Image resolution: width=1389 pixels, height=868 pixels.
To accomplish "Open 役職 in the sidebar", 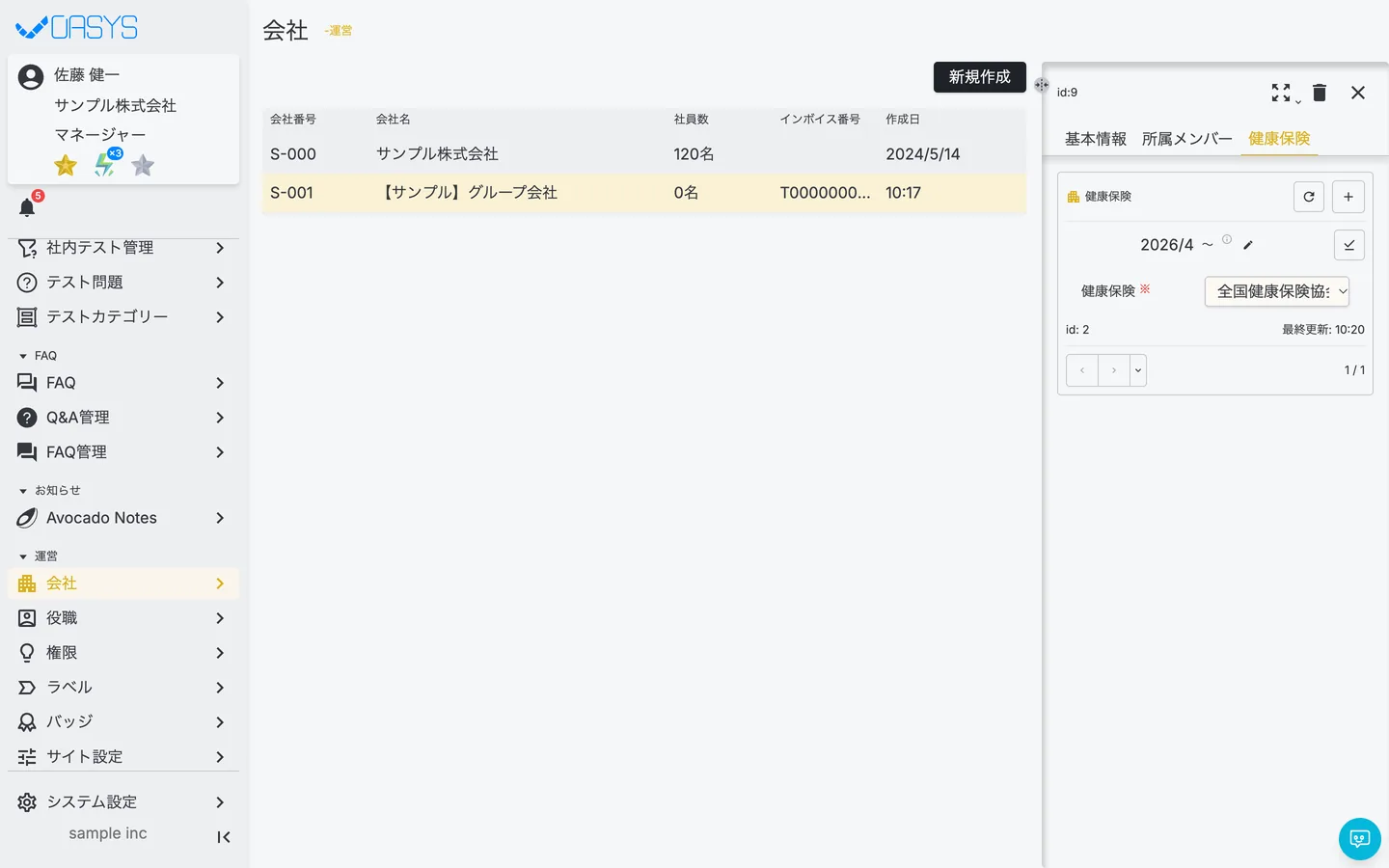I will coord(123,618).
